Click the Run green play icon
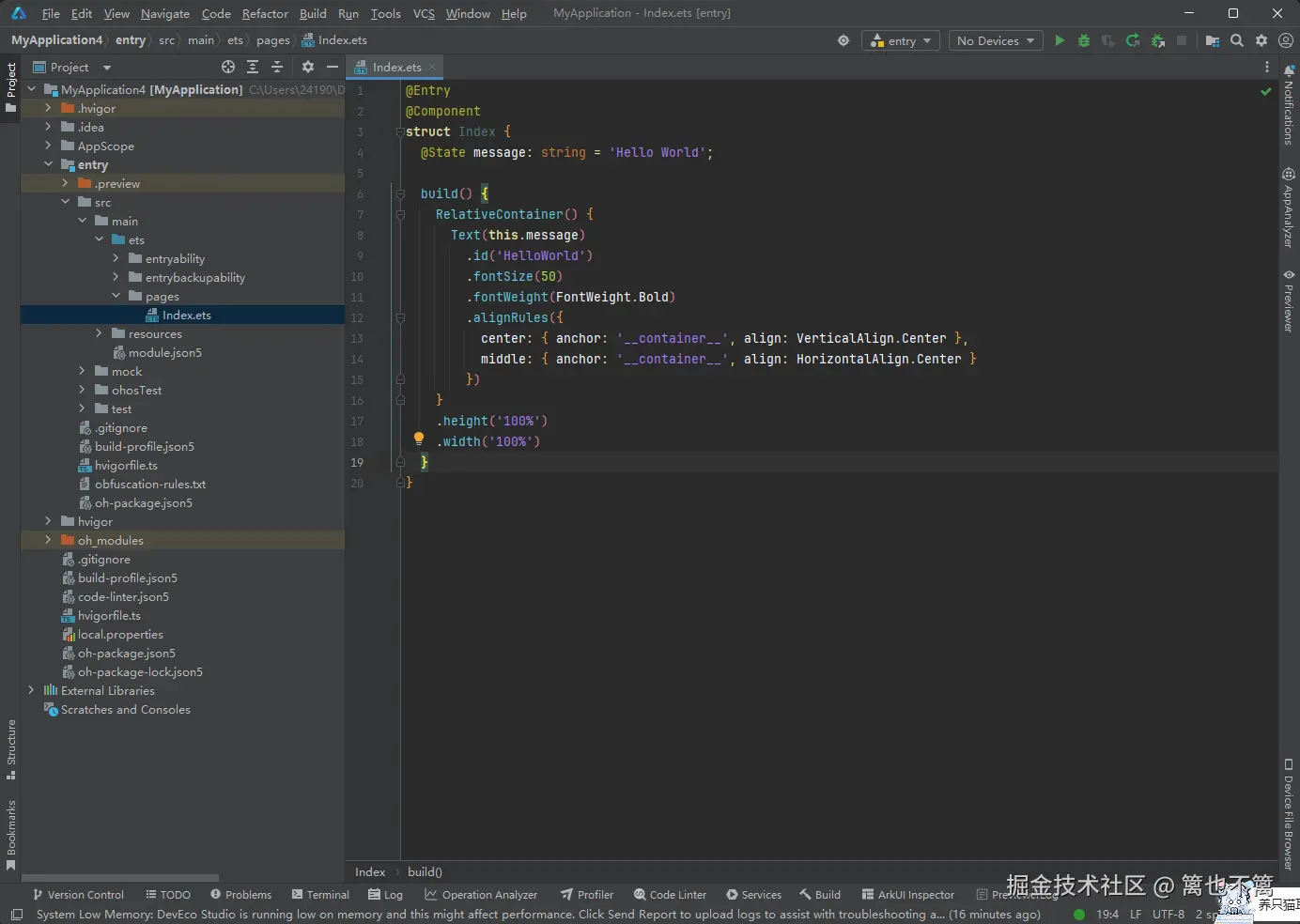 coord(1060,40)
